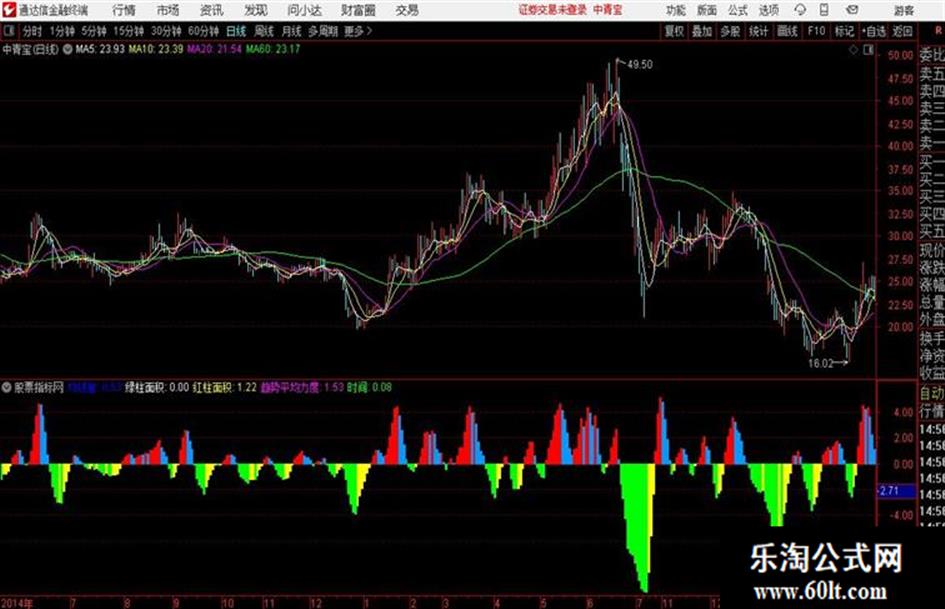This screenshot has height=609, width=945.
Task: Select the 日线 daily period tab
Action: click(x=236, y=31)
